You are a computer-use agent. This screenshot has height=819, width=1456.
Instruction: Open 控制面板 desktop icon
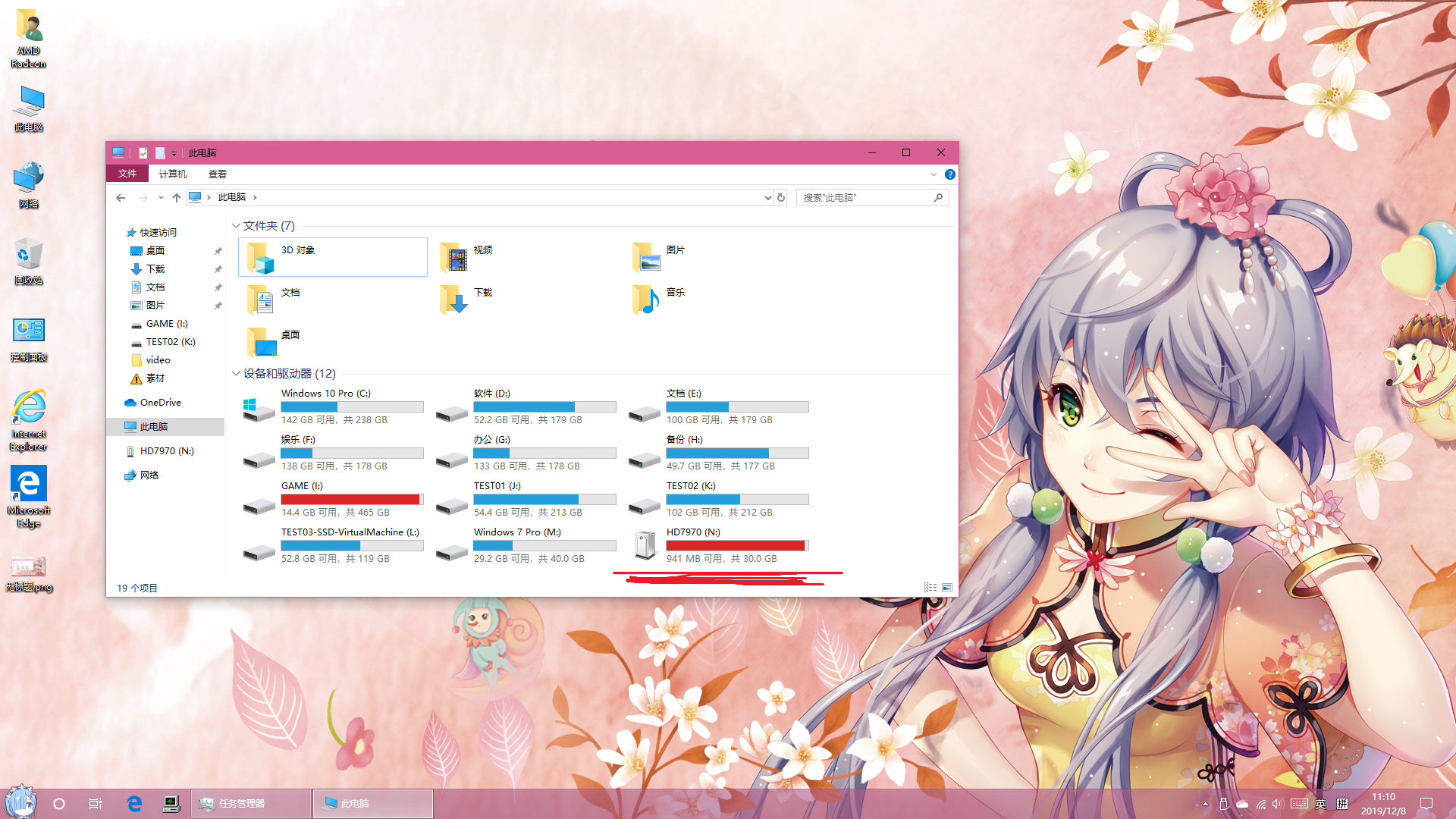(29, 338)
